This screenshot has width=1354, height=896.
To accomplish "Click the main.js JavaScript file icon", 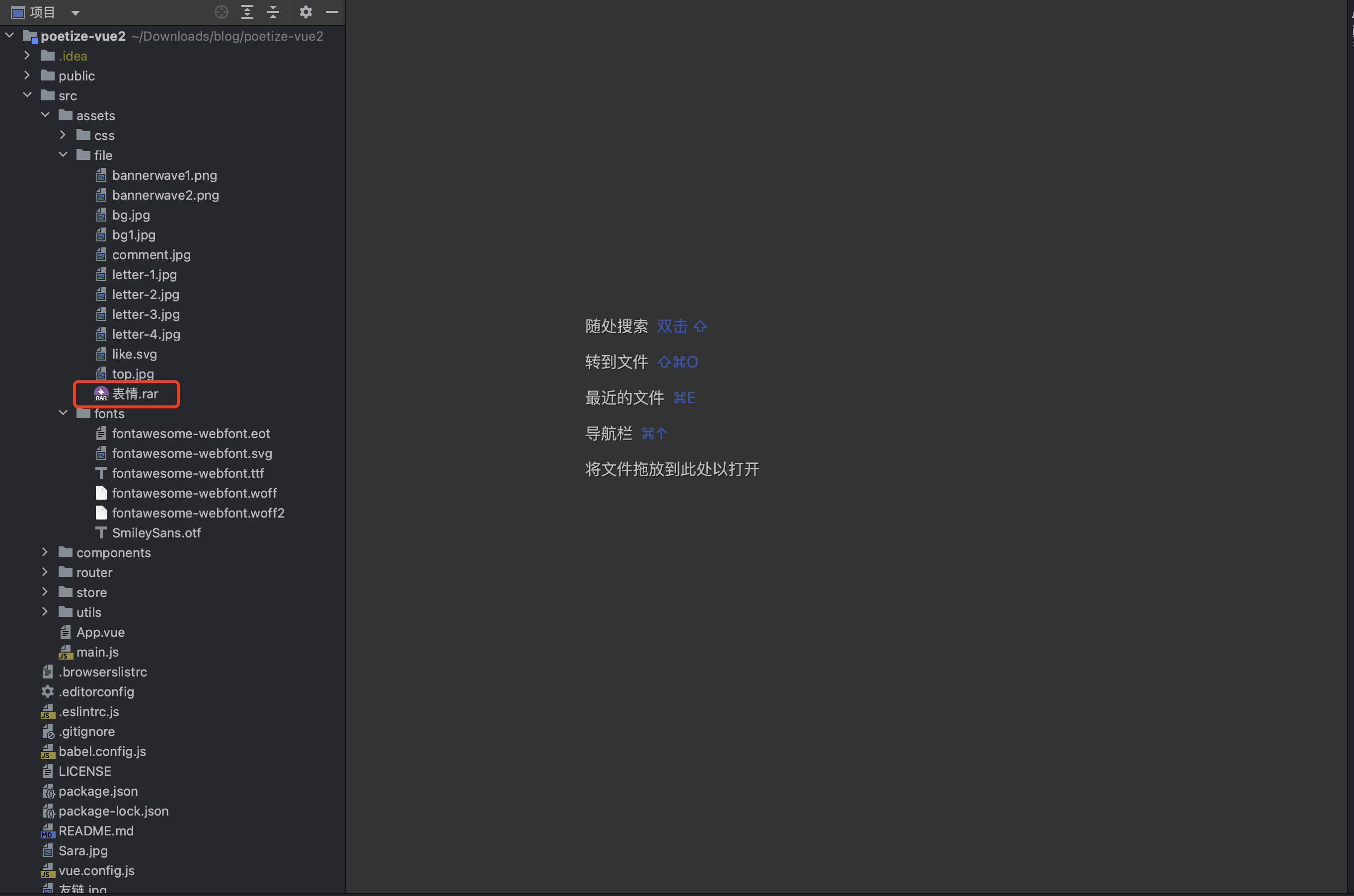I will pos(66,652).
